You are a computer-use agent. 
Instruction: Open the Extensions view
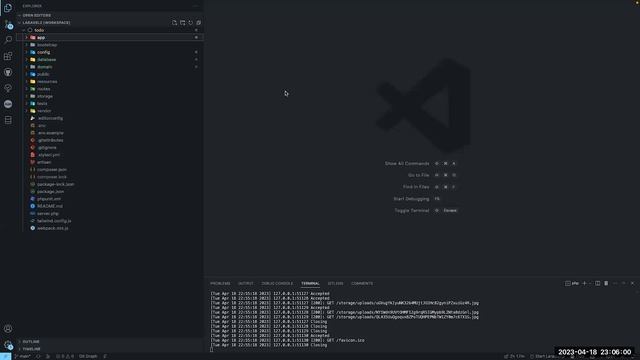point(8,56)
